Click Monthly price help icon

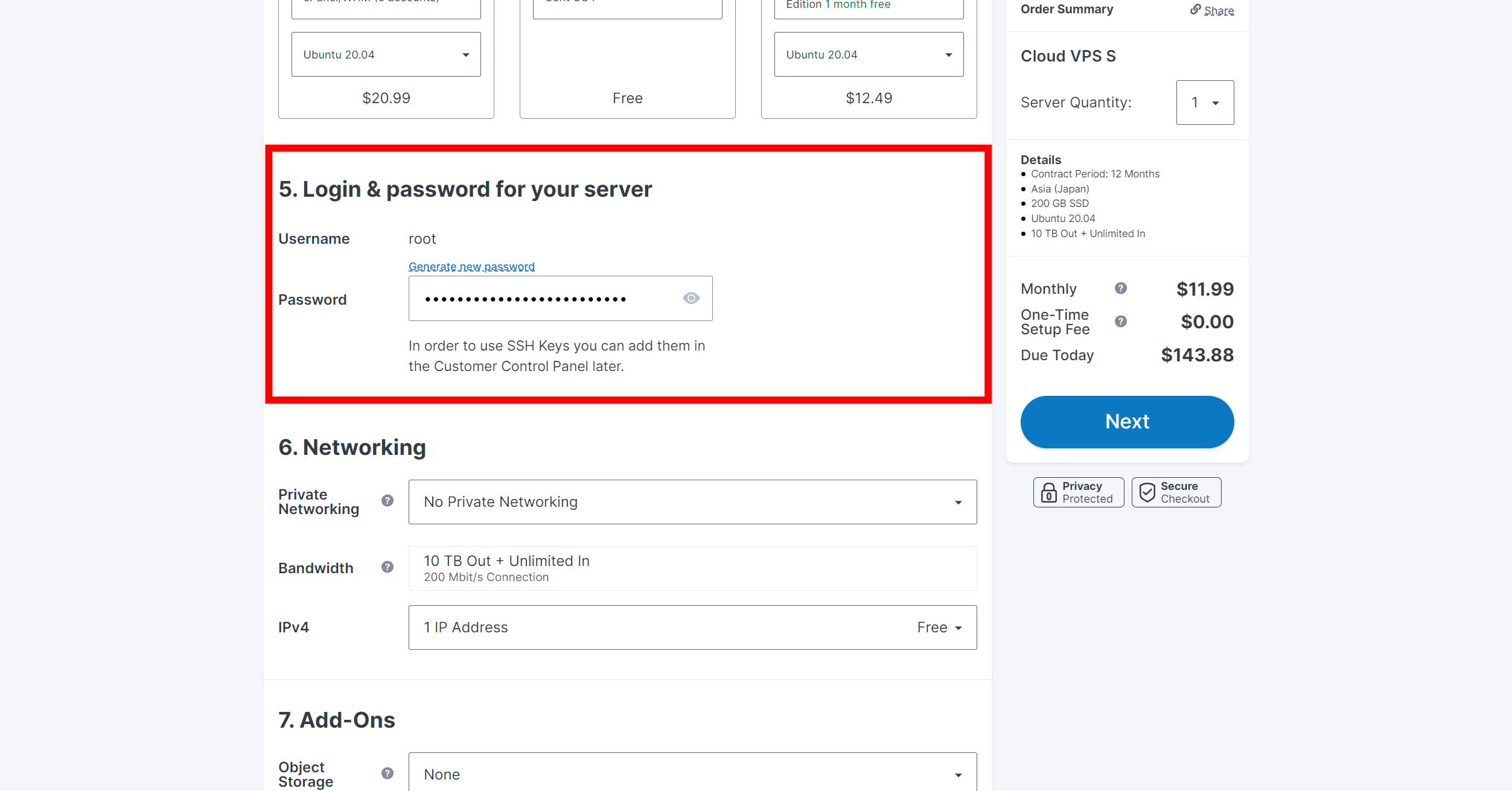1121,288
